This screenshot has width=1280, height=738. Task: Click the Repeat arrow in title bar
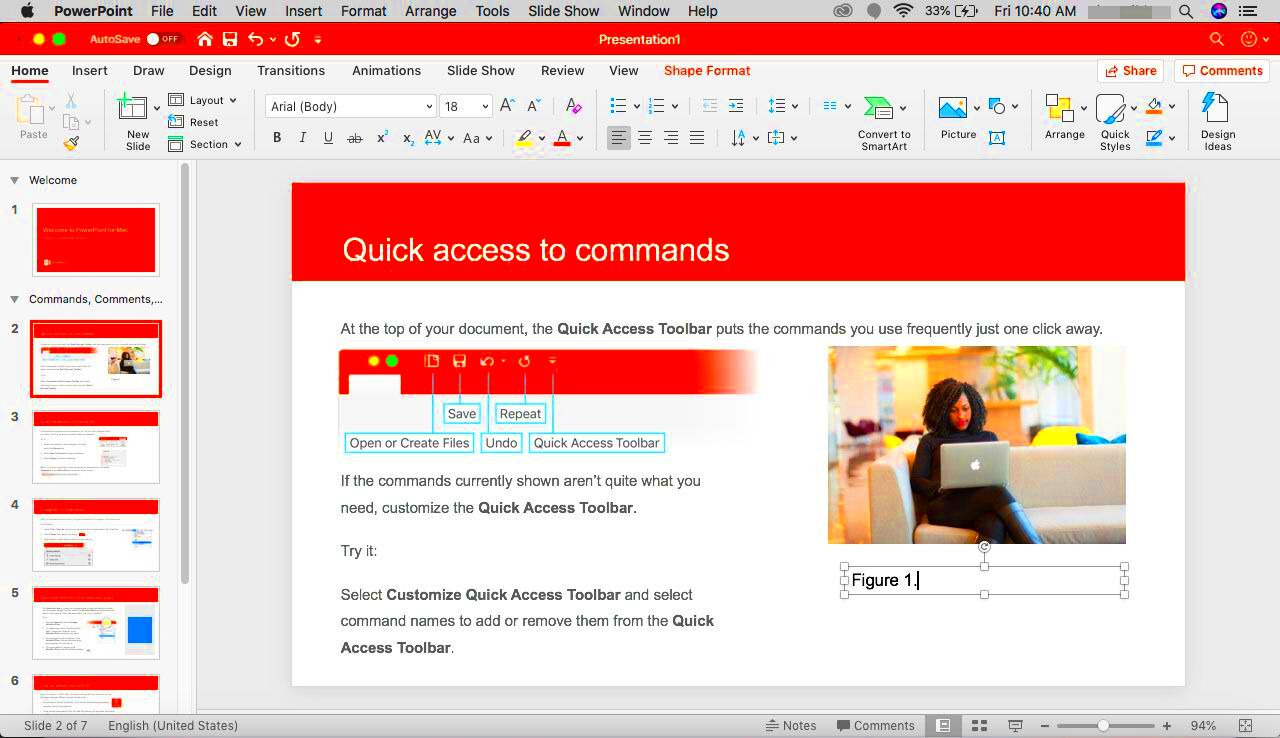[x=292, y=39]
